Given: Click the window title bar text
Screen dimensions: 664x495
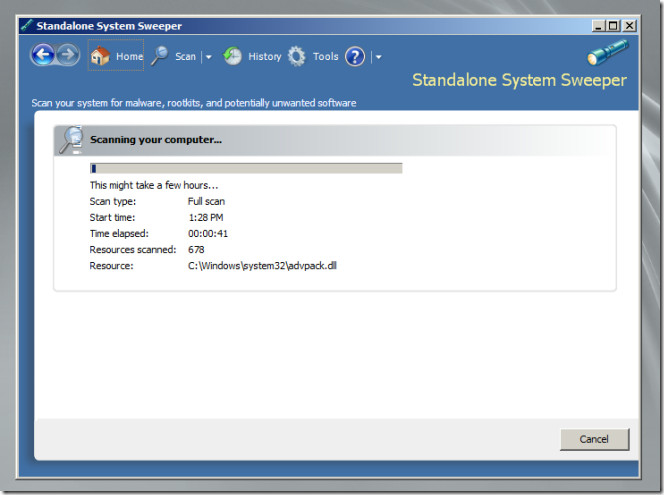Looking at the screenshot, I should [x=109, y=26].
